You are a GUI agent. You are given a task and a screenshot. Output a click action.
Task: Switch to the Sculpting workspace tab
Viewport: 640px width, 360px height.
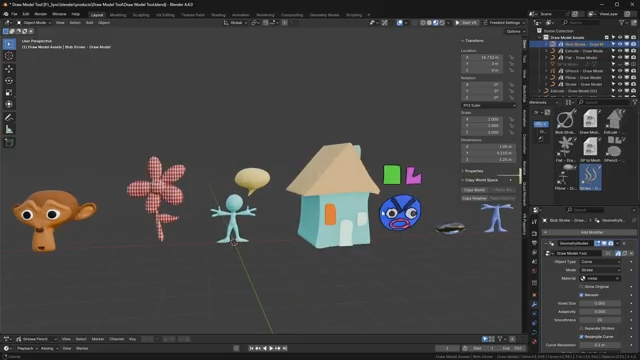click(141, 15)
